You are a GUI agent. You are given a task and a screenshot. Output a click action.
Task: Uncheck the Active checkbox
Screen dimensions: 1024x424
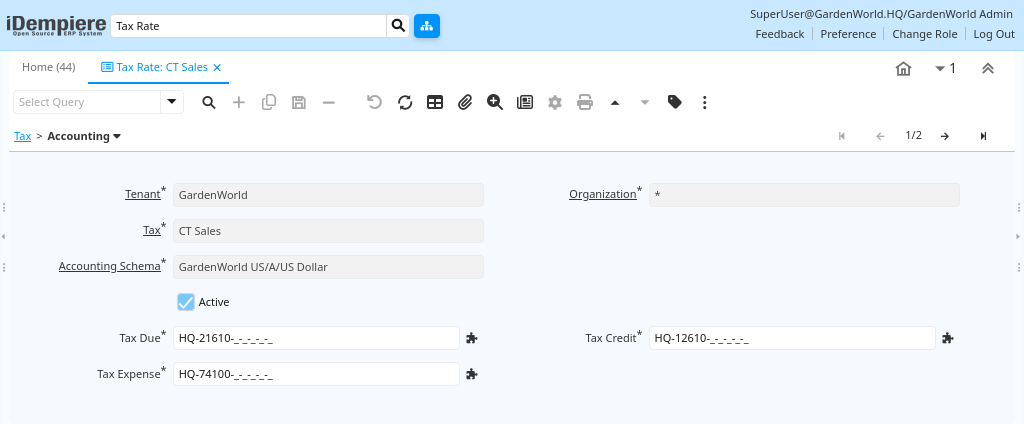[186, 302]
